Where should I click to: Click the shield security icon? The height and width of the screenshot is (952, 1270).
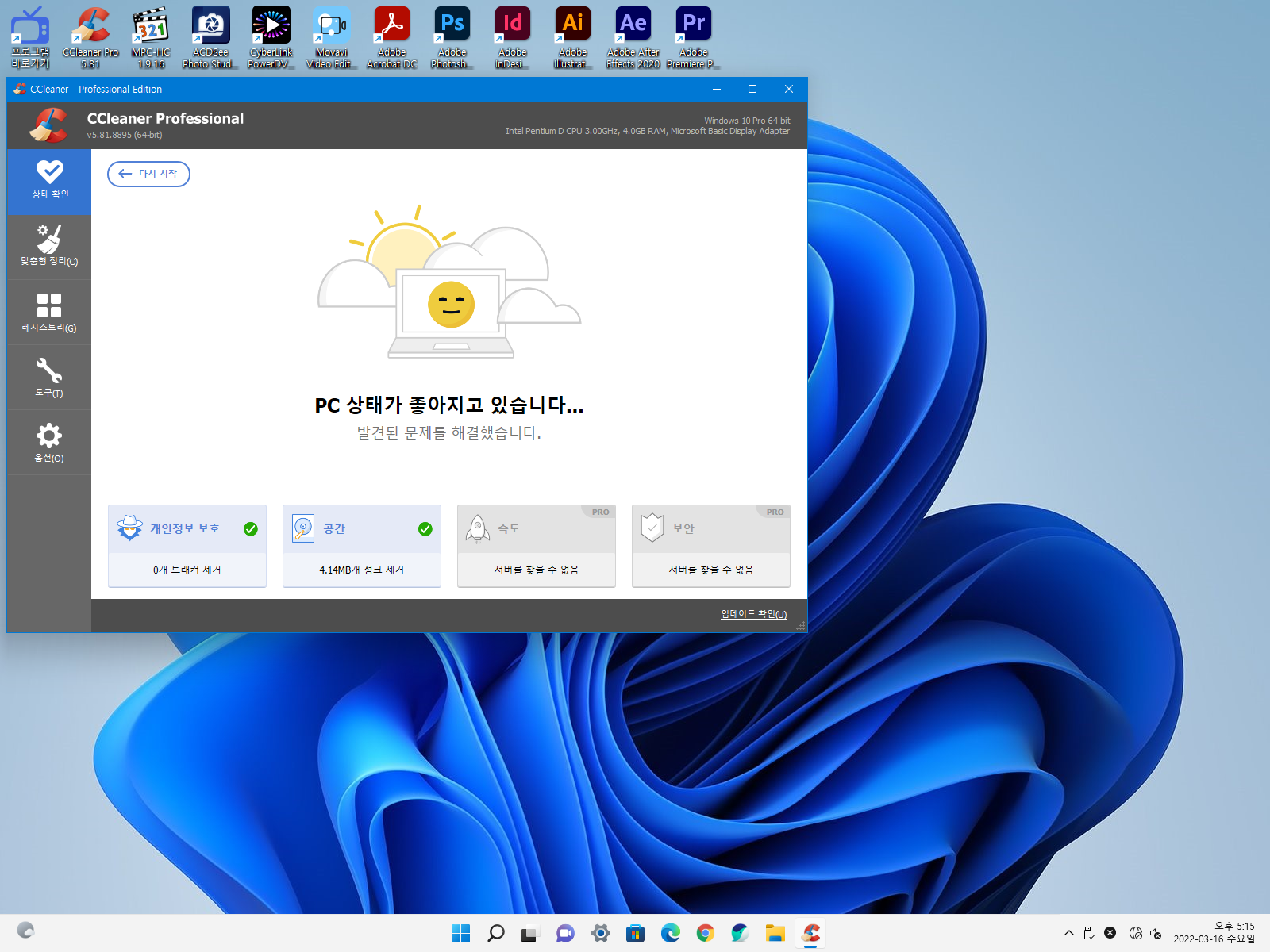tap(652, 528)
